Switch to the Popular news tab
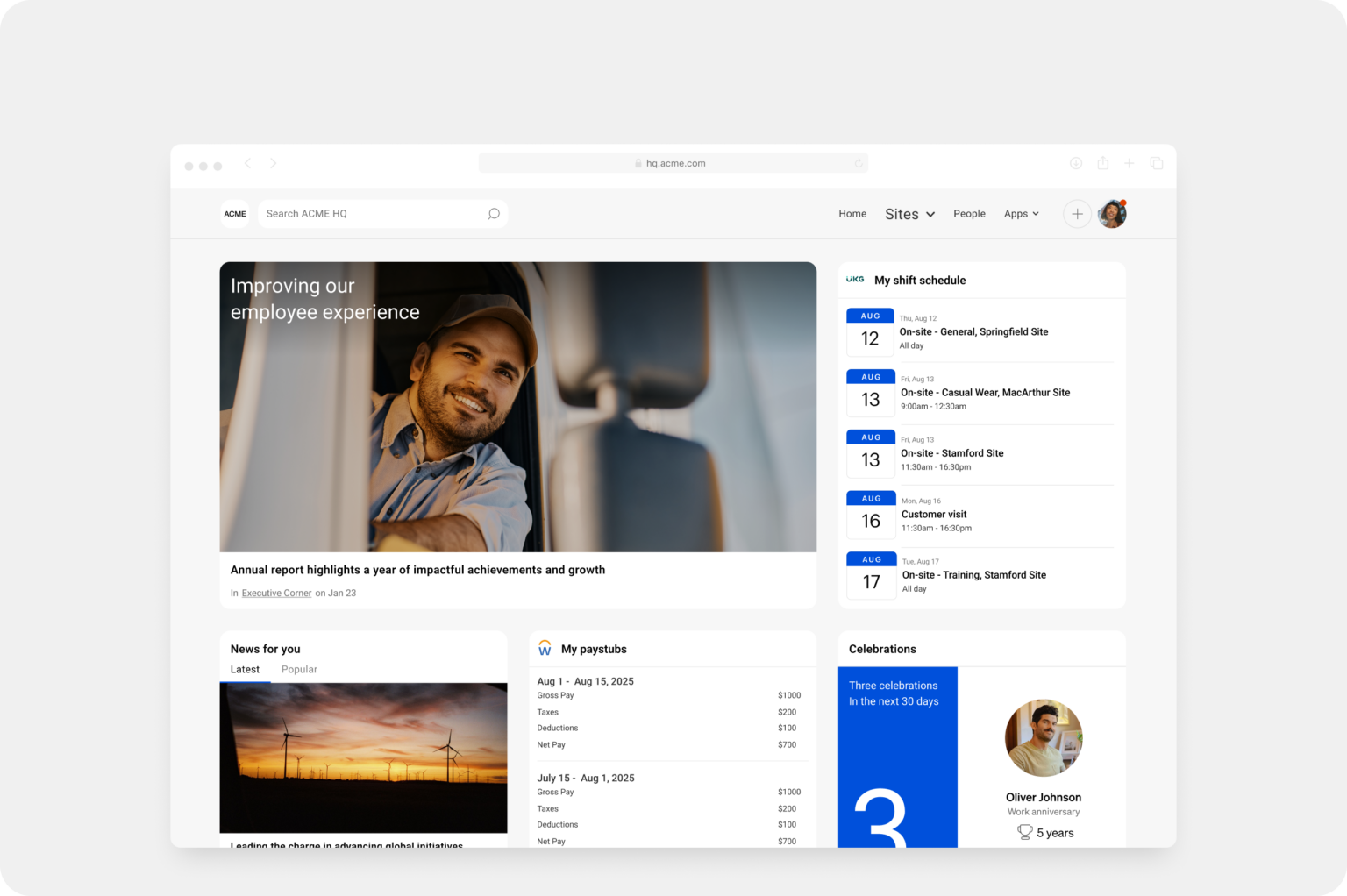The height and width of the screenshot is (896, 1347). point(299,670)
